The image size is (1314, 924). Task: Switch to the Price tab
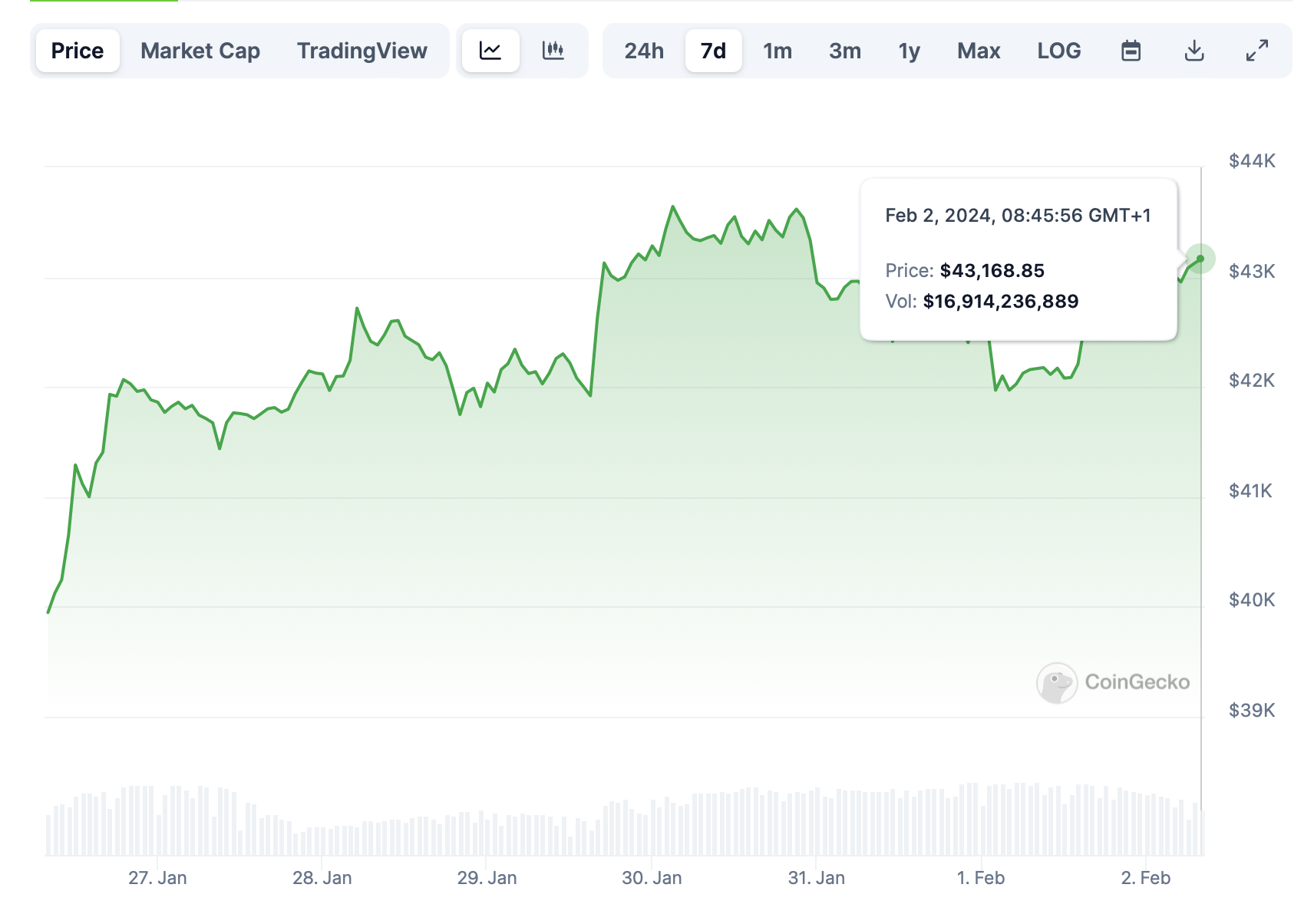tap(78, 51)
